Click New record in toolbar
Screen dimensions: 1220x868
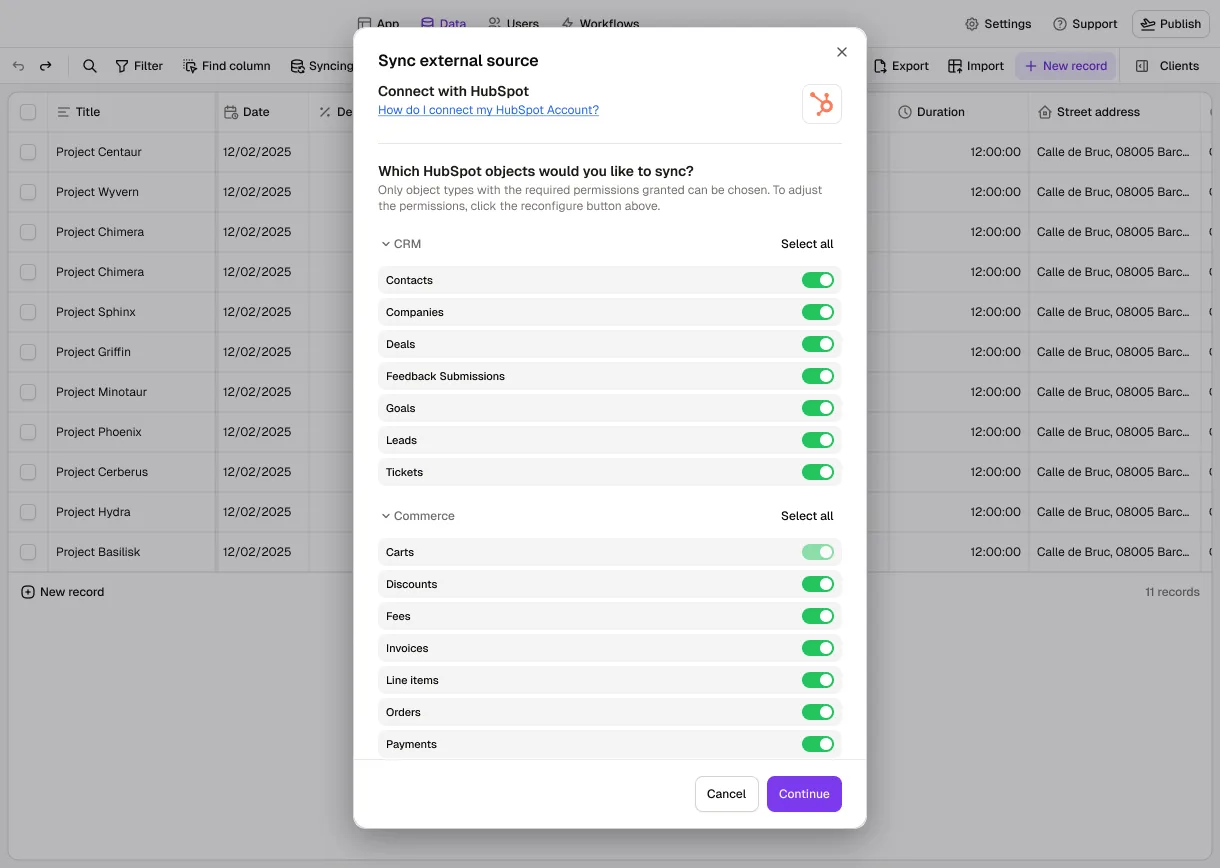[x=1066, y=66]
